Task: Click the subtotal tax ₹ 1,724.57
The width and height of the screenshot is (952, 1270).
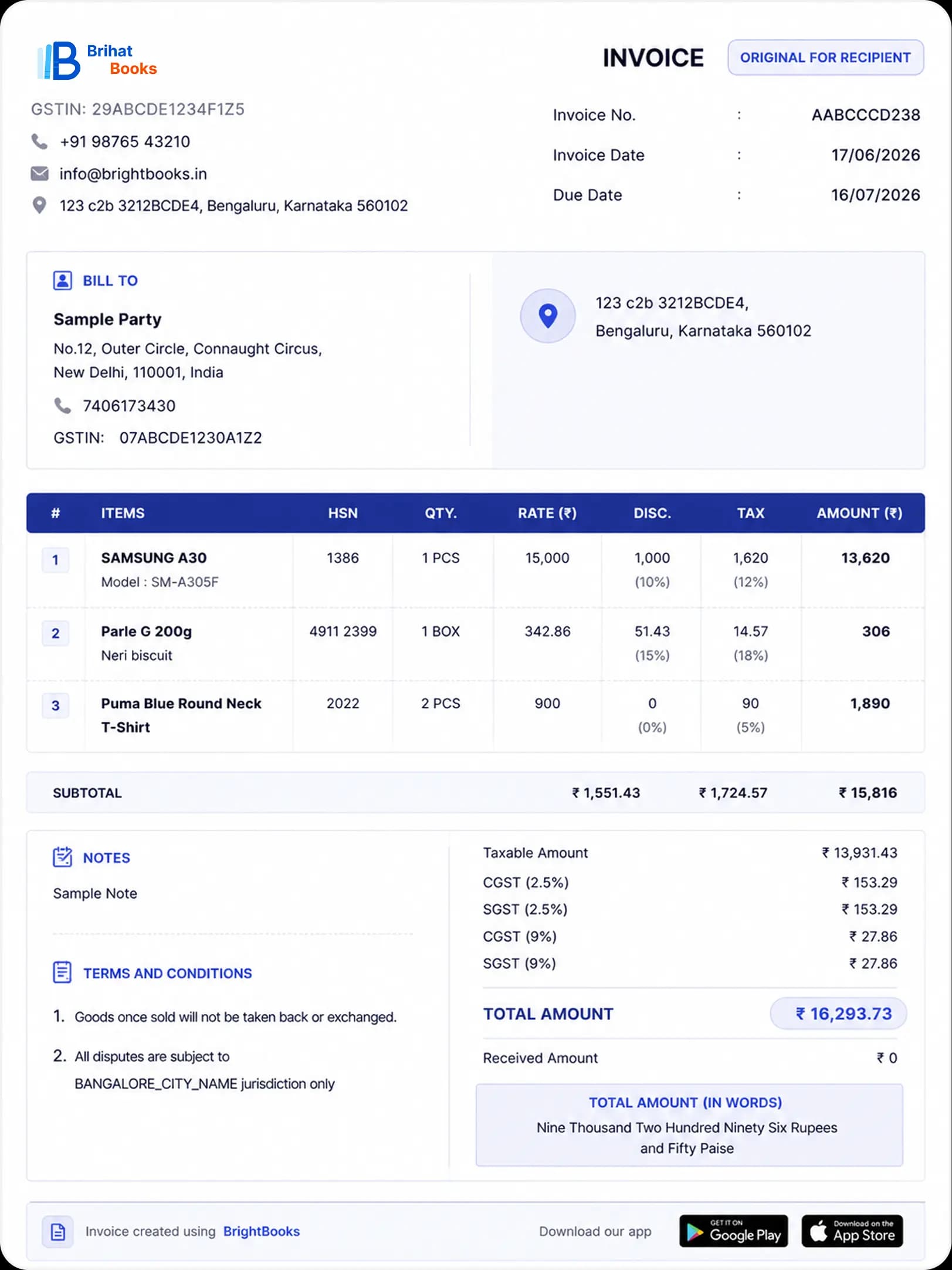Action: point(733,793)
